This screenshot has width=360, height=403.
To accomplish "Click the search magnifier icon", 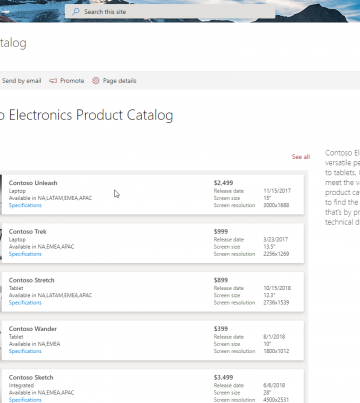I will [x=76, y=11].
